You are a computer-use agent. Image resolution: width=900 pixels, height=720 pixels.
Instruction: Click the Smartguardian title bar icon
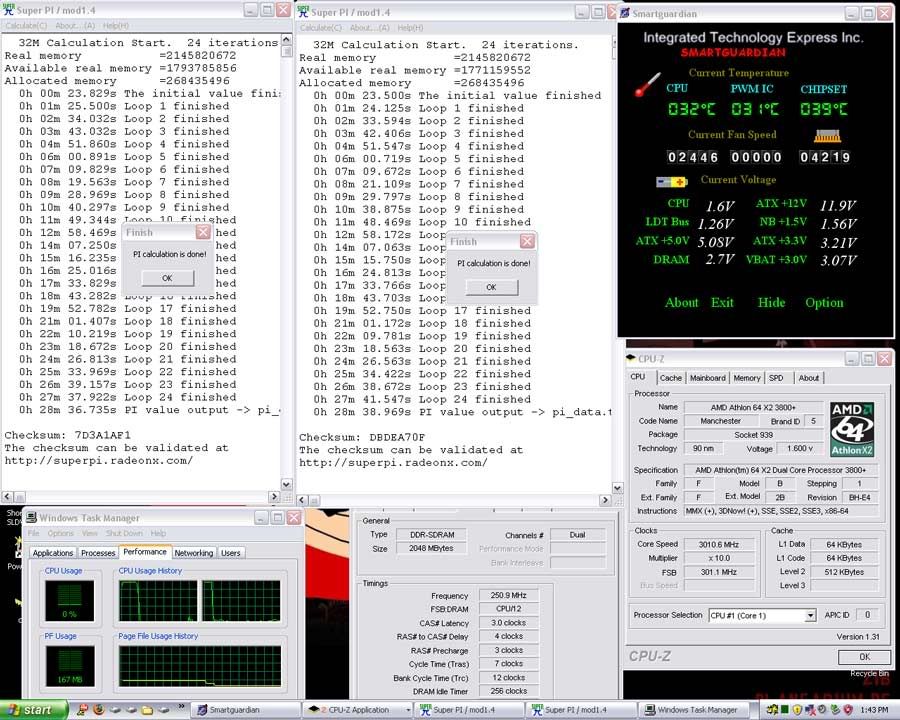point(625,13)
